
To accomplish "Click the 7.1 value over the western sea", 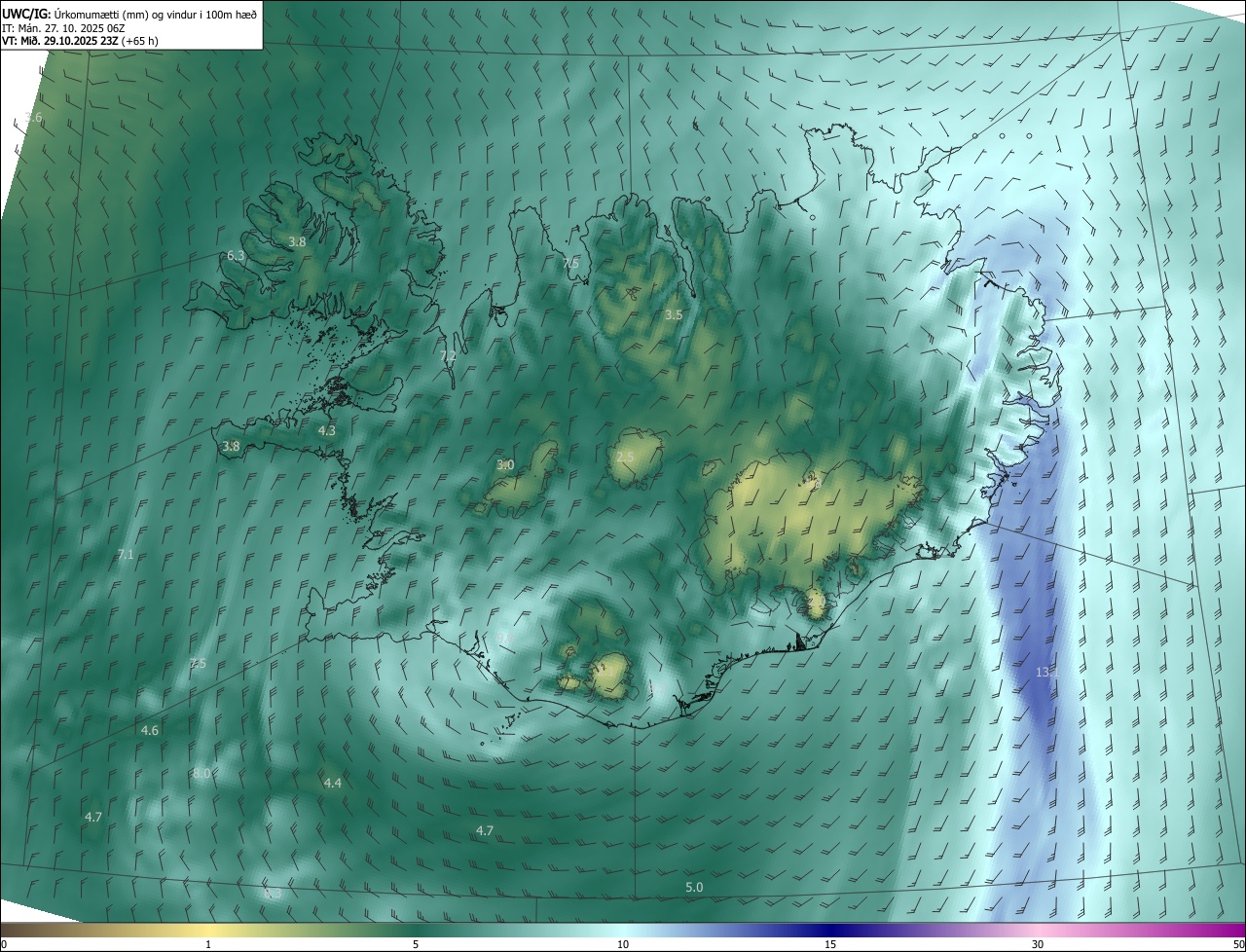I will pyautogui.click(x=125, y=555).
